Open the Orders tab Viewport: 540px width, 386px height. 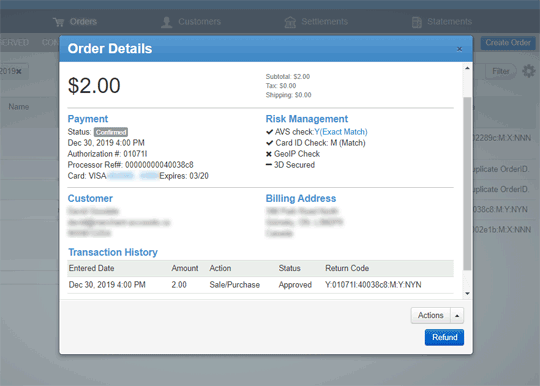point(75,22)
